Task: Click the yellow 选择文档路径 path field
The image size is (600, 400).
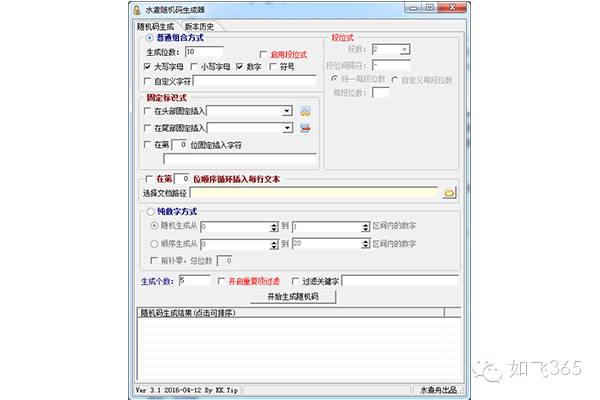Action: (314, 193)
